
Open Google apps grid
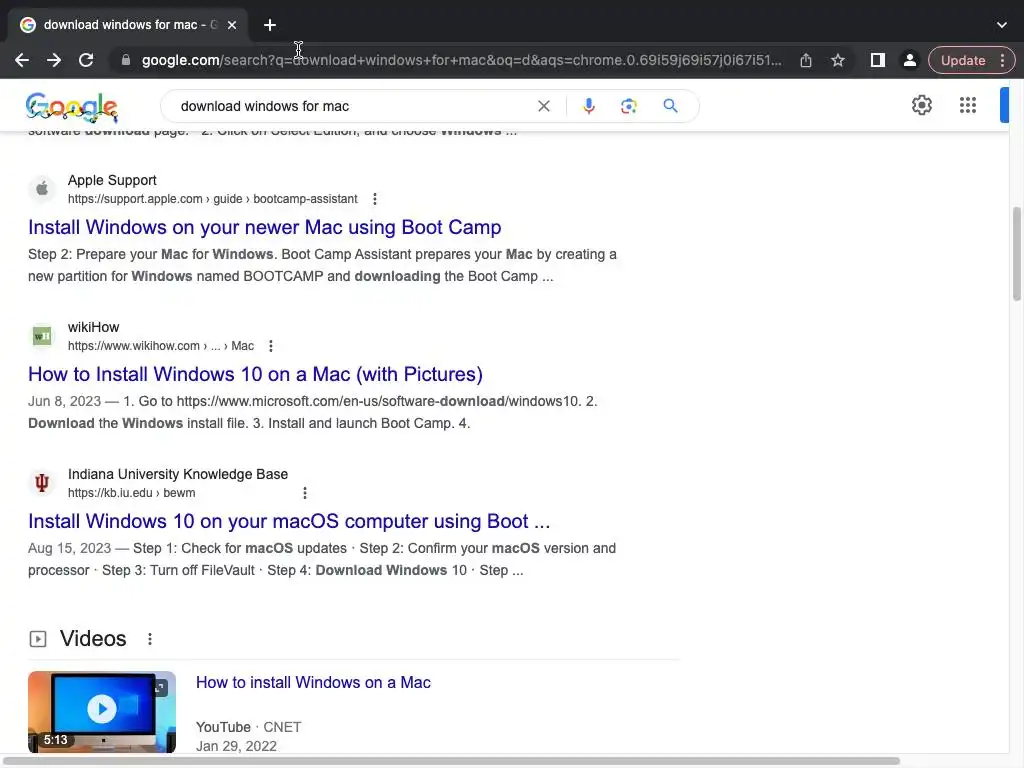pos(968,105)
